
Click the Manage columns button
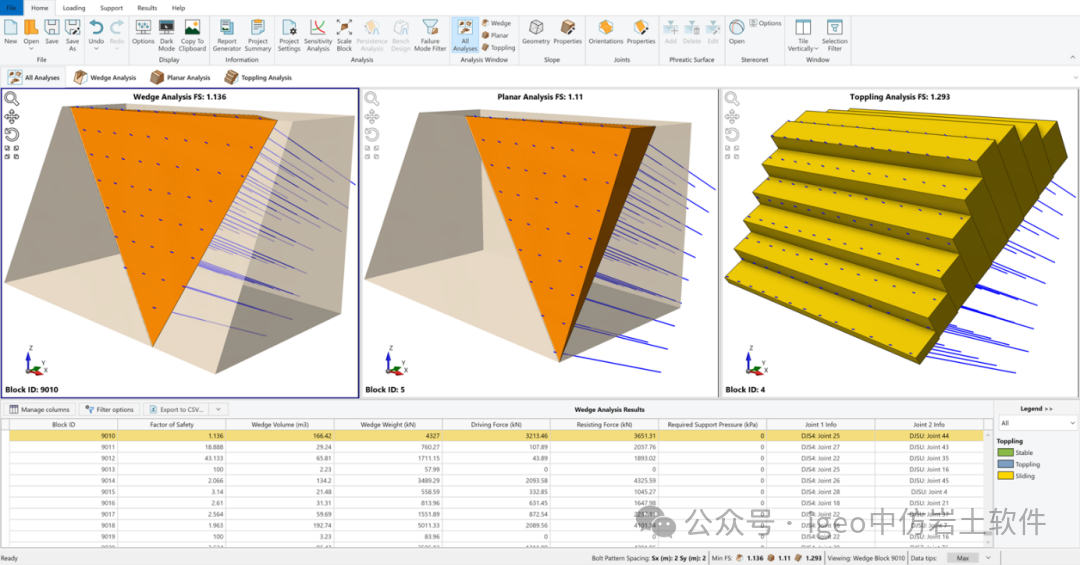point(39,409)
